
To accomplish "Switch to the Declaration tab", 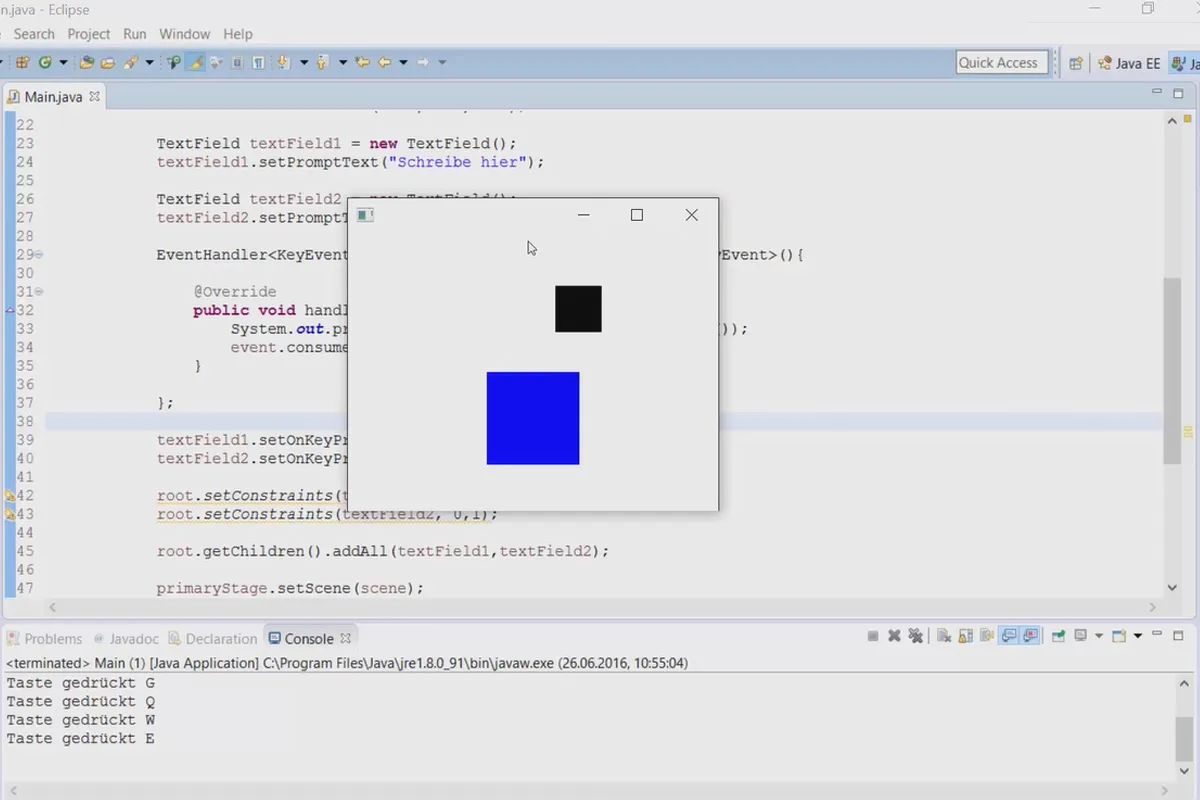I will tap(213, 638).
